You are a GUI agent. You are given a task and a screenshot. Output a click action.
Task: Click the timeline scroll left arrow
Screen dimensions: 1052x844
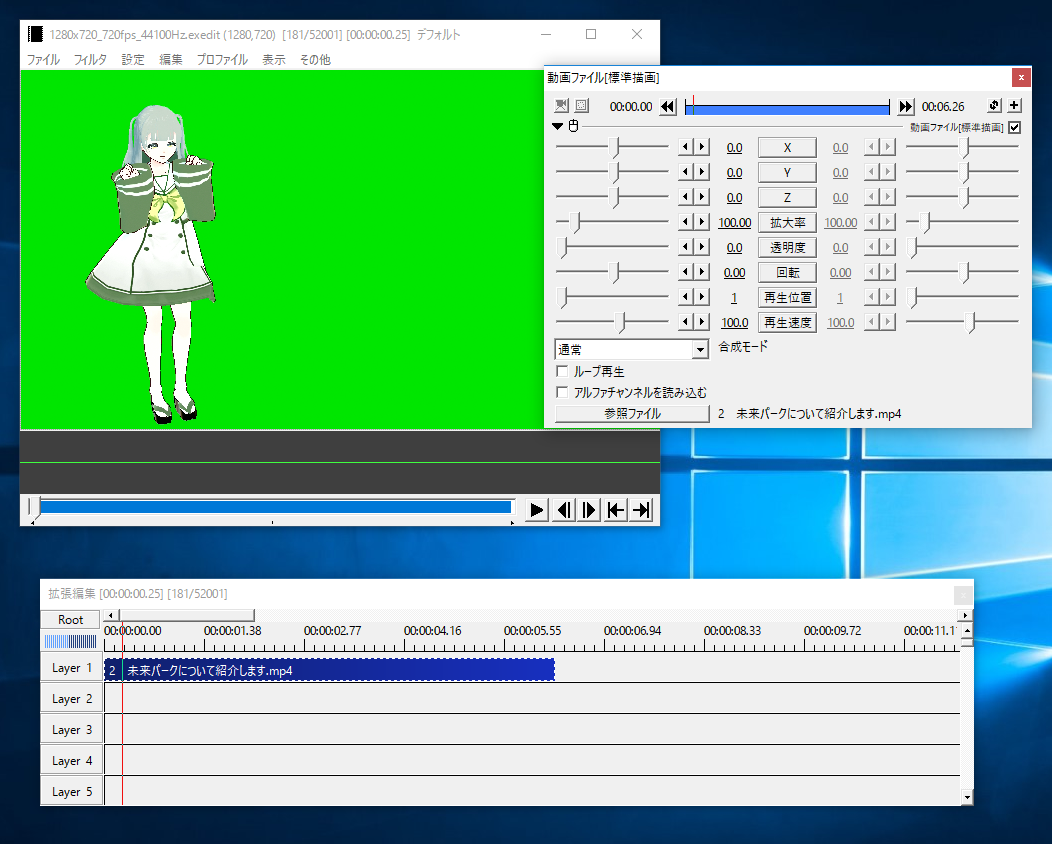(112, 615)
